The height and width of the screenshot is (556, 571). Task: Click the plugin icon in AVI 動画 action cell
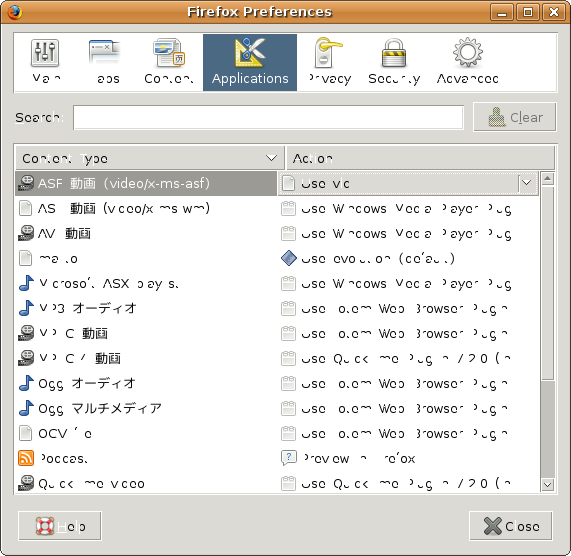(288, 233)
